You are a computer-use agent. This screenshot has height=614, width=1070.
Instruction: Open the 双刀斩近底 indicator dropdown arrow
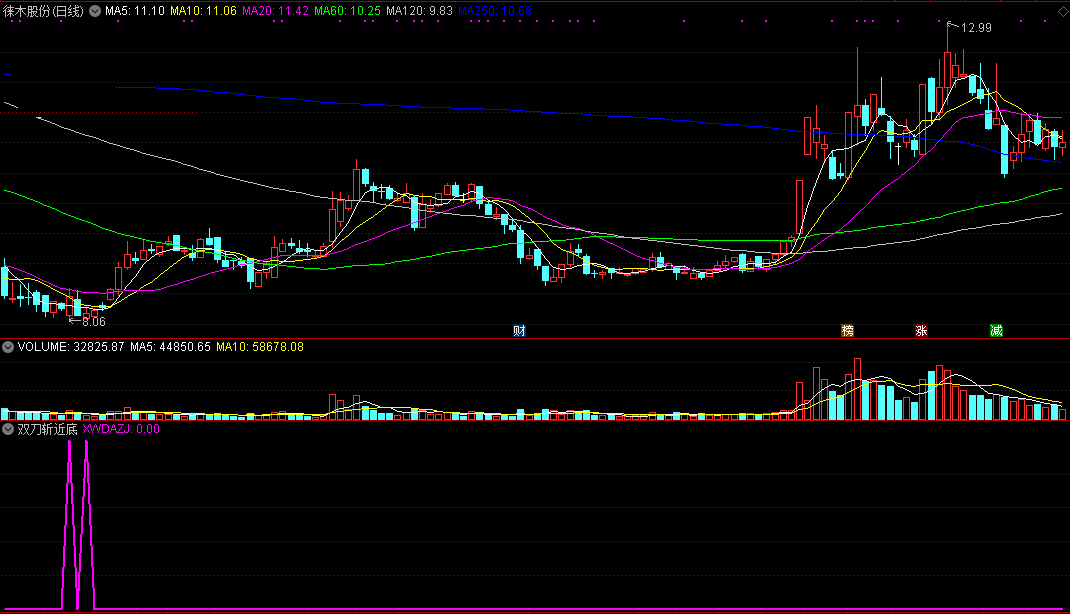point(8,429)
